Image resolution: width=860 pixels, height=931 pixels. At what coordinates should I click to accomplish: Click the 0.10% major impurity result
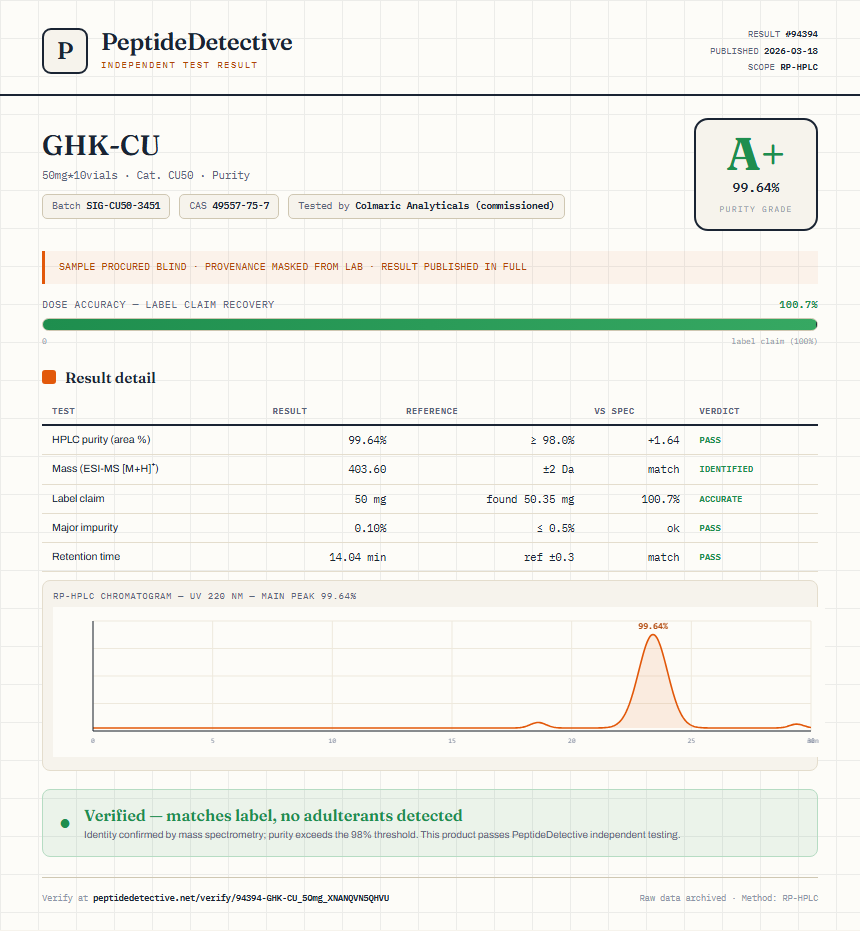point(370,528)
